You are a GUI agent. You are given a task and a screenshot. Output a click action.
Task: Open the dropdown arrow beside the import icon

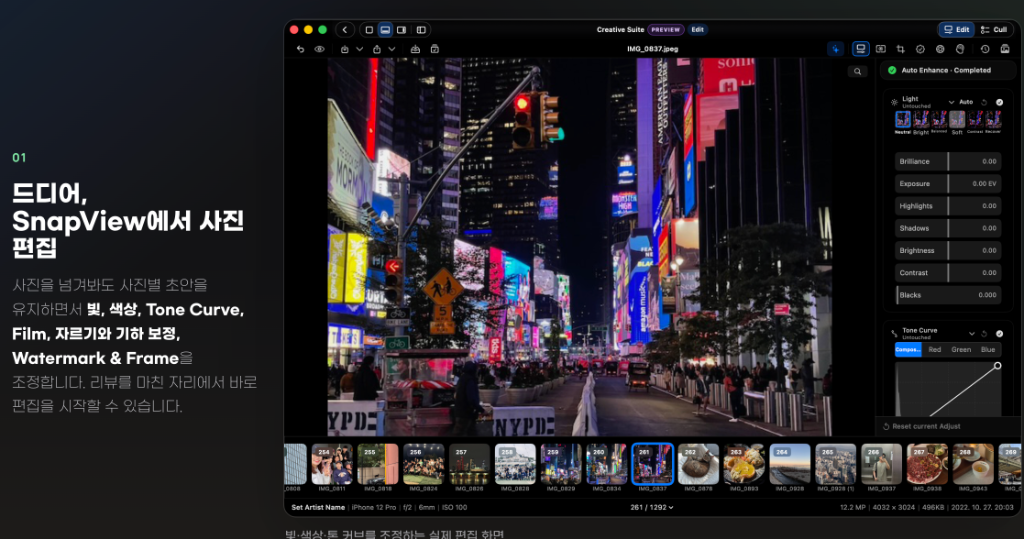coord(359,49)
